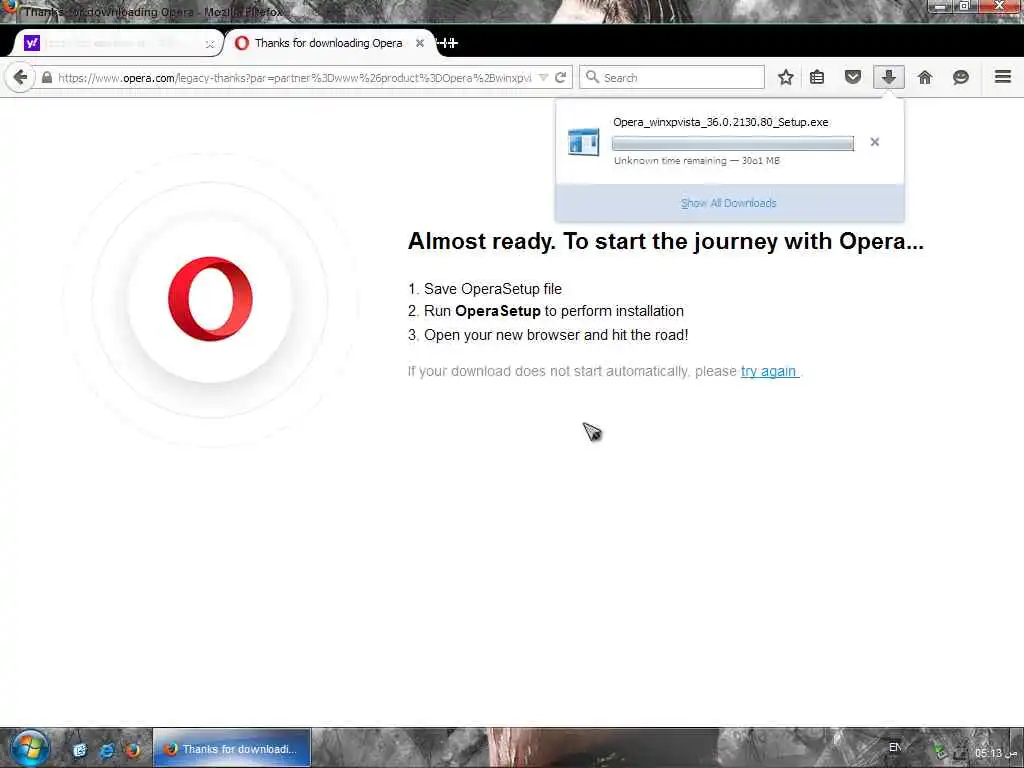Go back using the back arrow button
Image resolution: width=1024 pixels, height=768 pixels.
pos(20,78)
